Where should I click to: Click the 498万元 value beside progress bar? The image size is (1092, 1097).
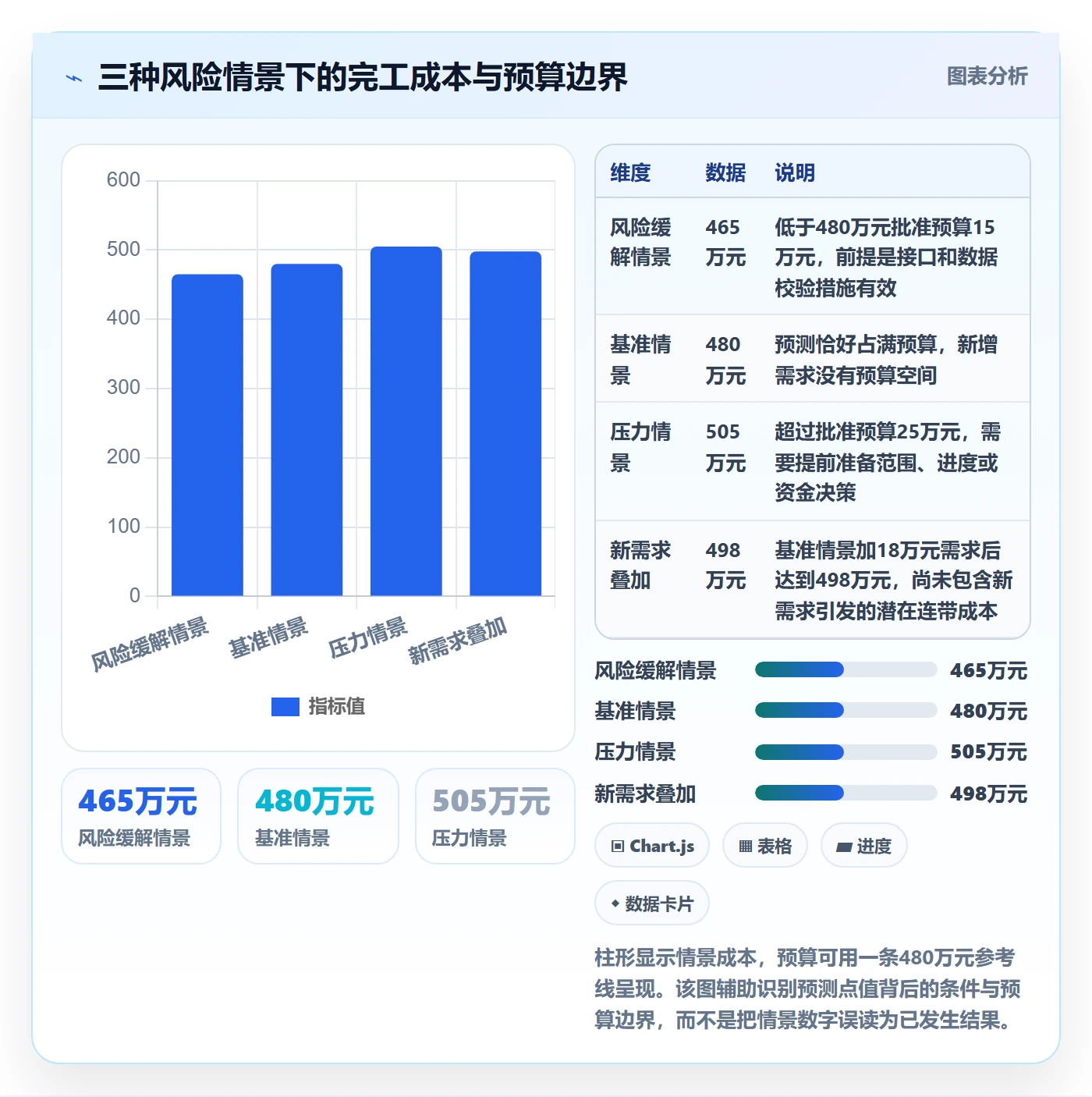tap(988, 794)
